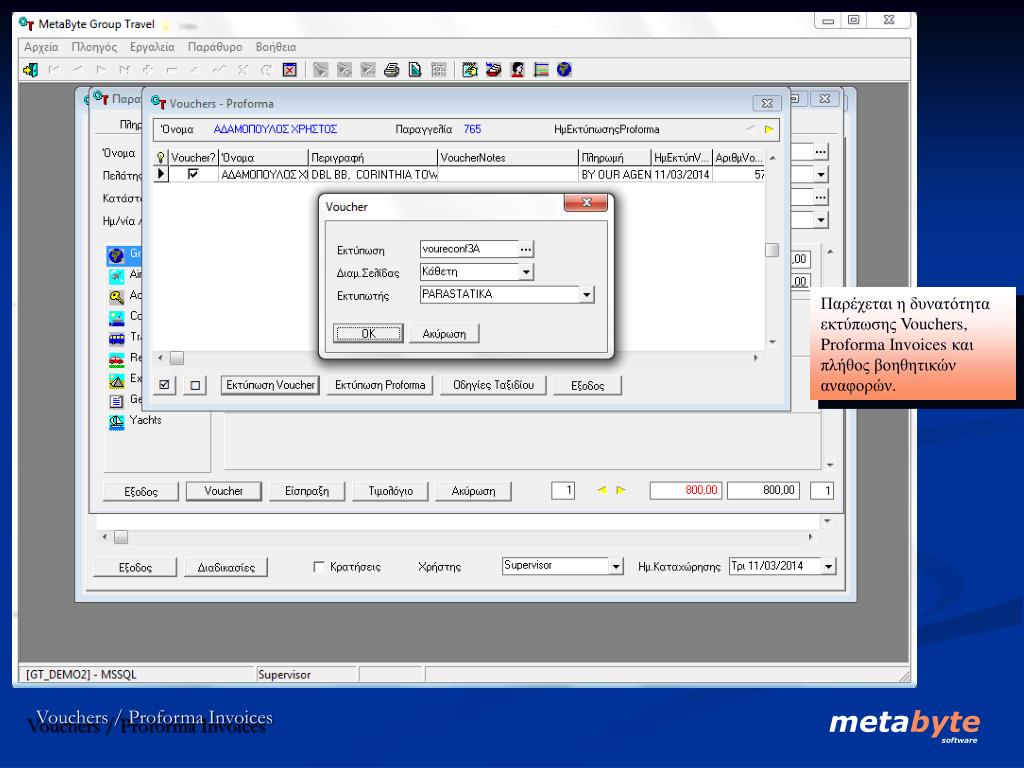
Task: Click the yellow left arrow near total fields
Action: pyautogui.click(x=601, y=490)
